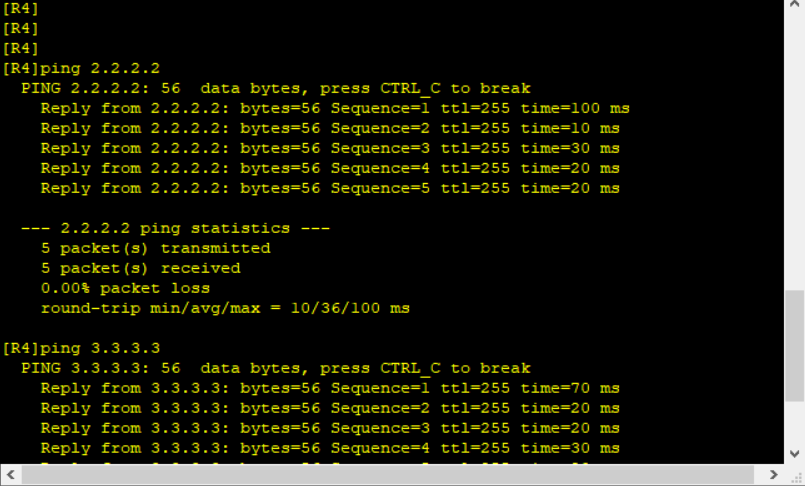
Task: Click the "5 packet(s) transmitted" line
Action: pos(156,248)
